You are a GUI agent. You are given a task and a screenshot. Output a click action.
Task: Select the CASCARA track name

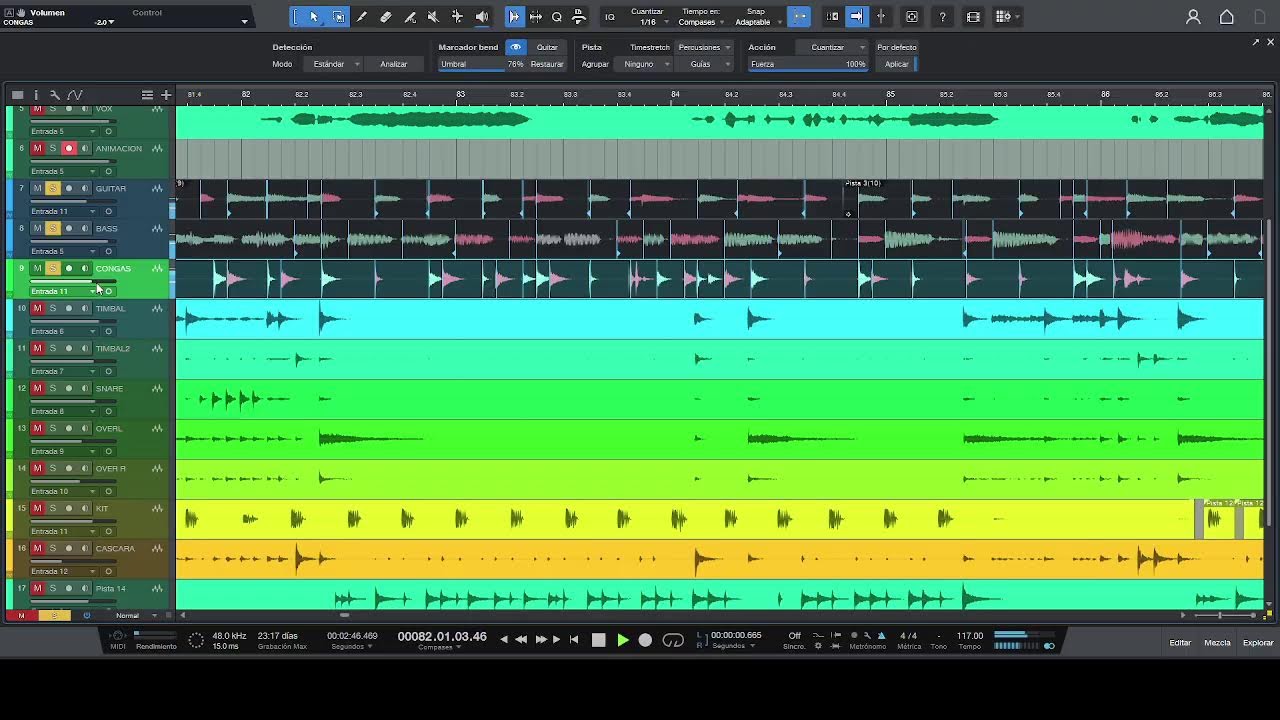(115, 548)
